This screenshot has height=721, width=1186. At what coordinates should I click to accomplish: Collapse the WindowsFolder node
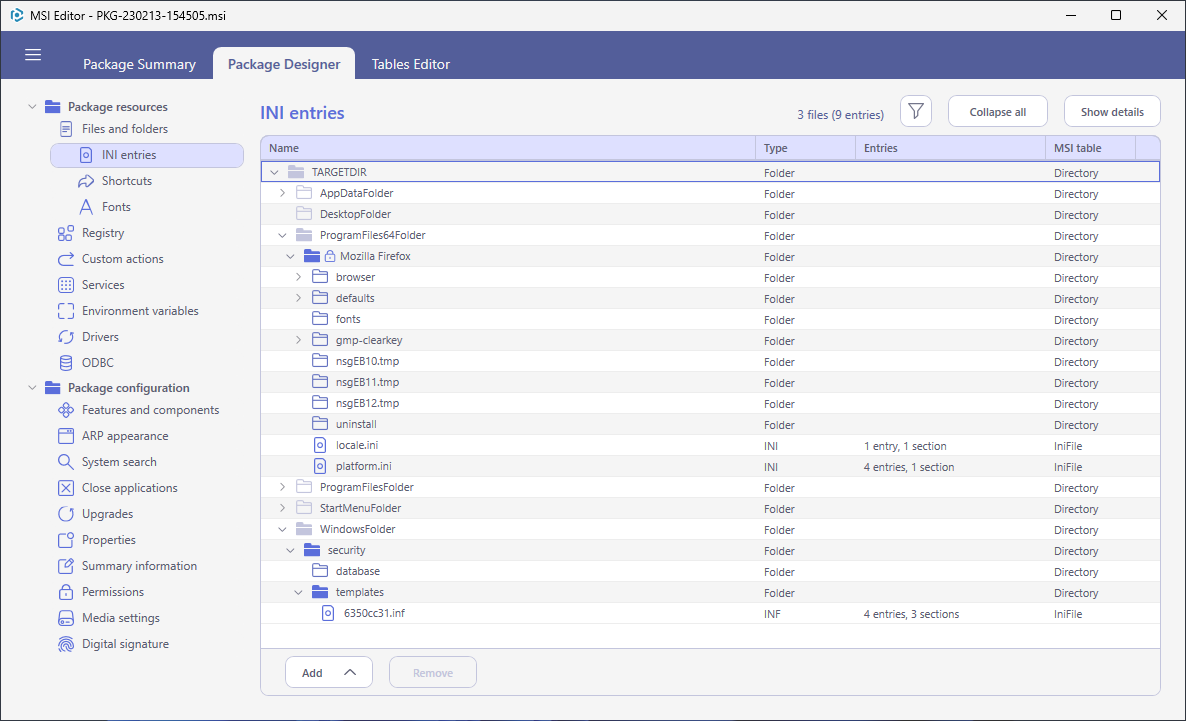click(x=282, y=530)
